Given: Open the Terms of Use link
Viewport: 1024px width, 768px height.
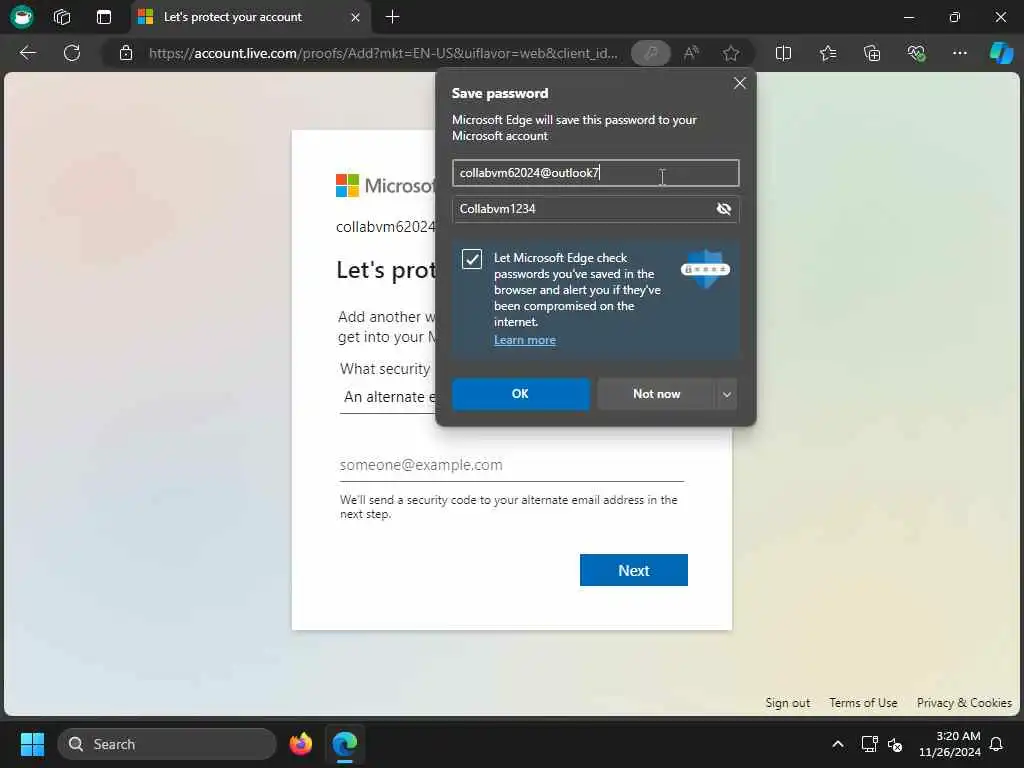Looking at the screenshot, I should pos(863,703).
